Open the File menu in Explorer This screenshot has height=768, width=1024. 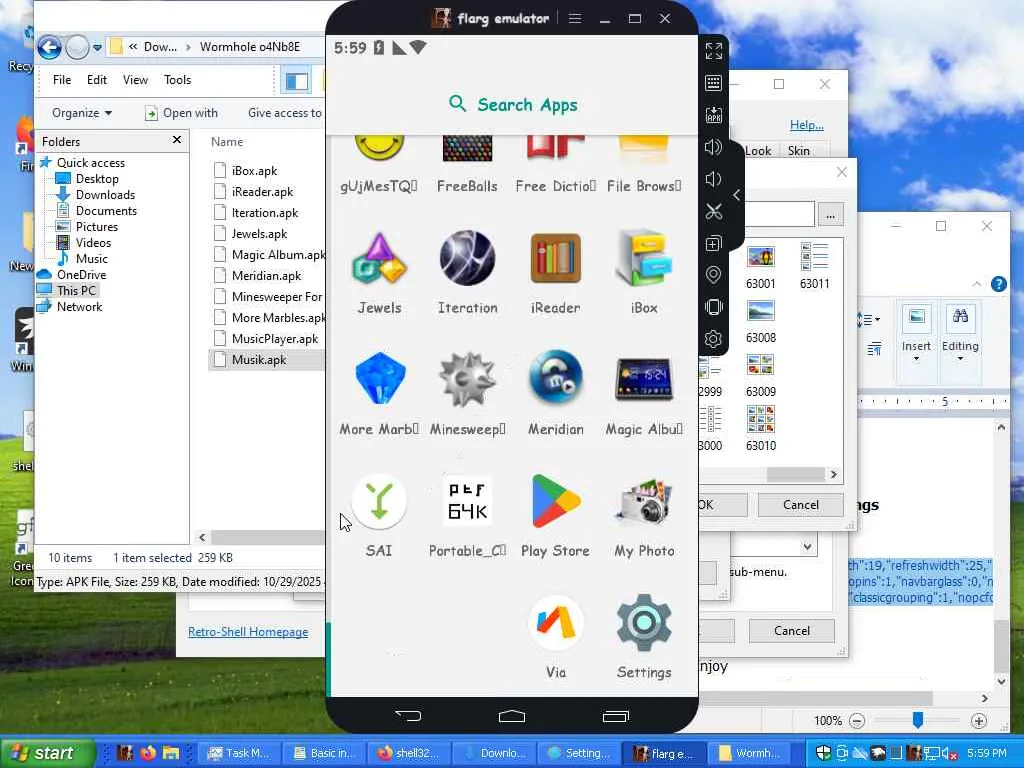[x=62, y=80]
